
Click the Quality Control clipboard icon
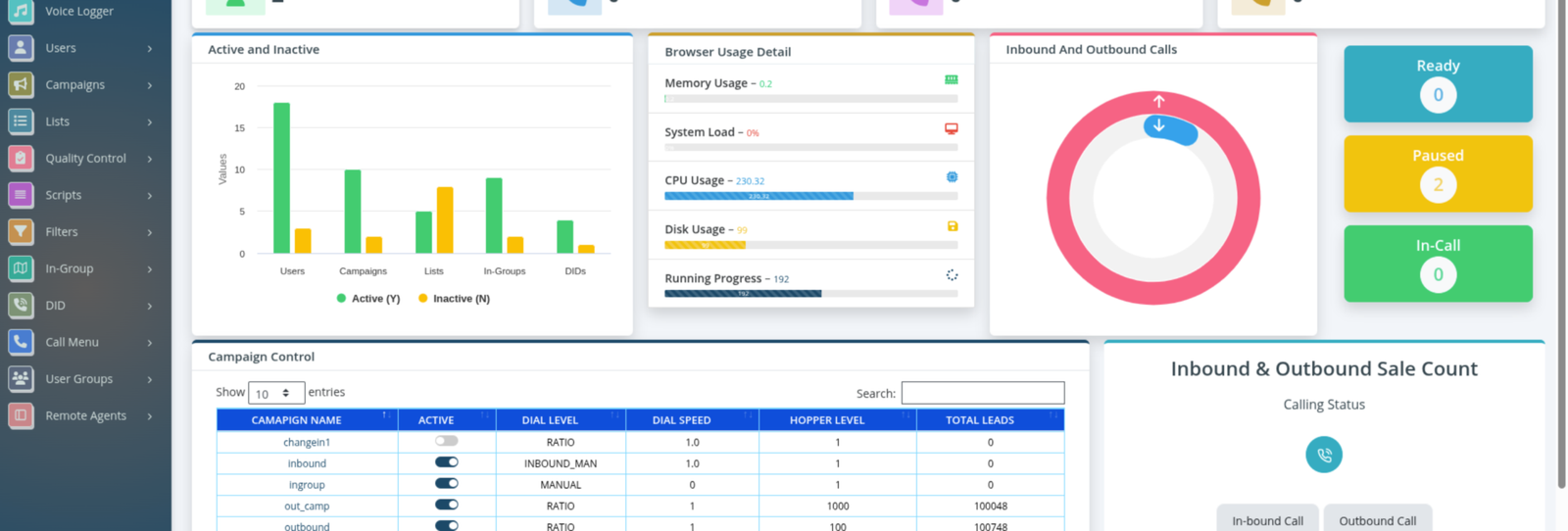tap(21, 158)
